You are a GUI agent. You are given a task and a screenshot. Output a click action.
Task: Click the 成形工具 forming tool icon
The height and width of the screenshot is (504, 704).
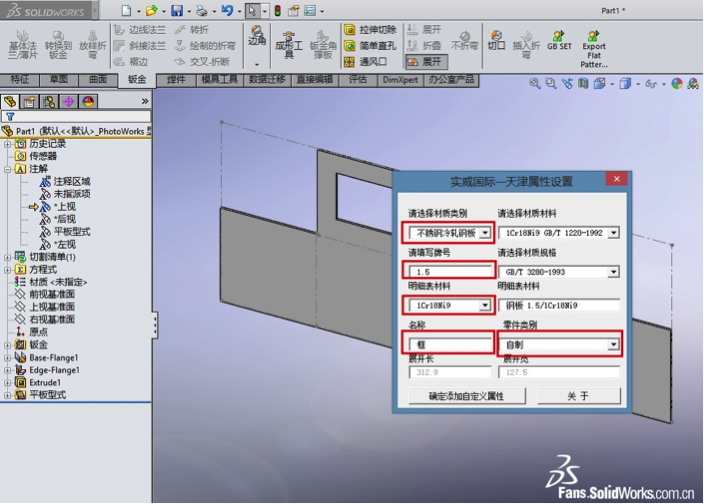click(x=285, y=44)
